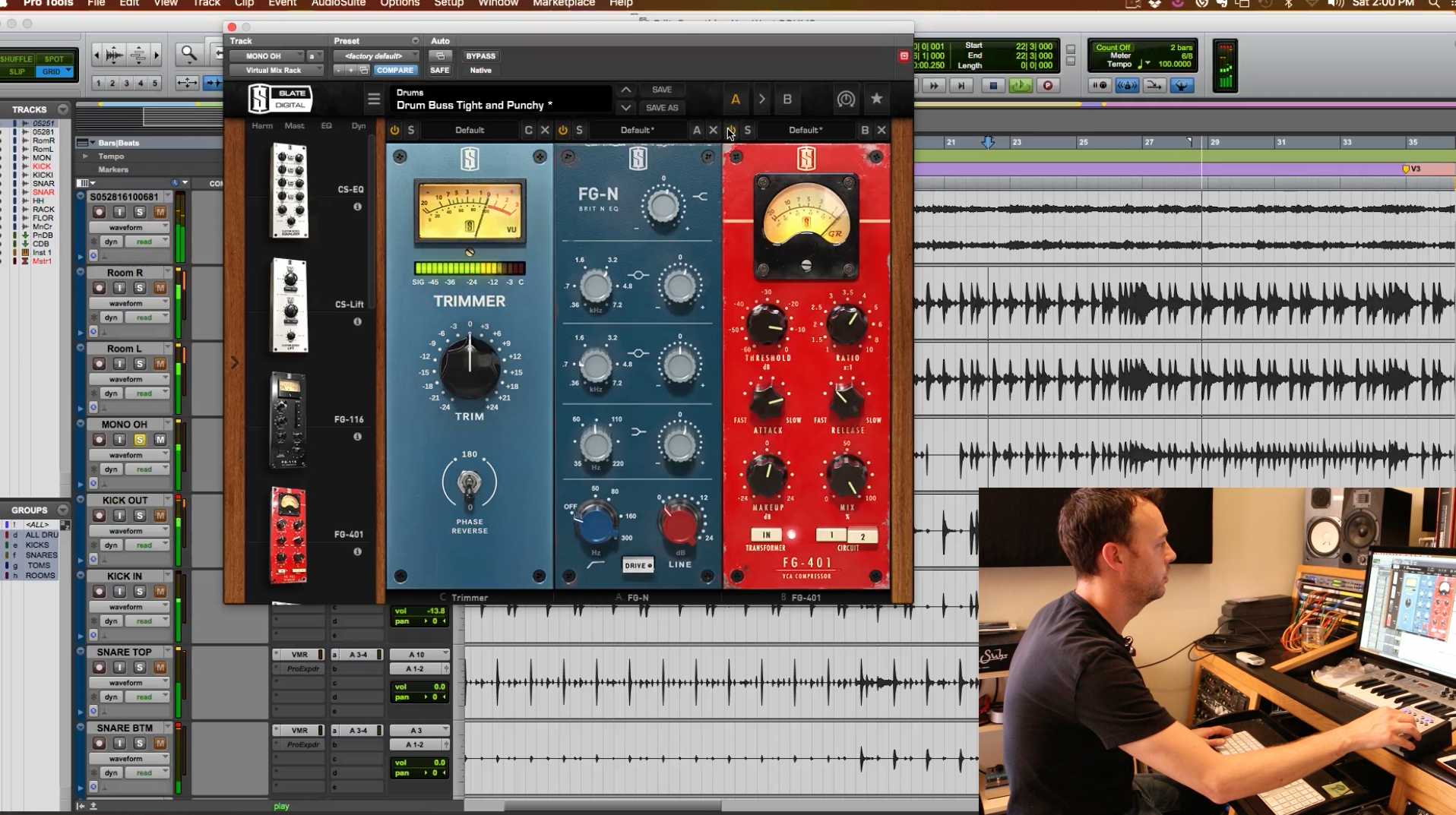Open the AudioSuite menu
This screenshot has height=815, width=1456.
coord(338,4)
